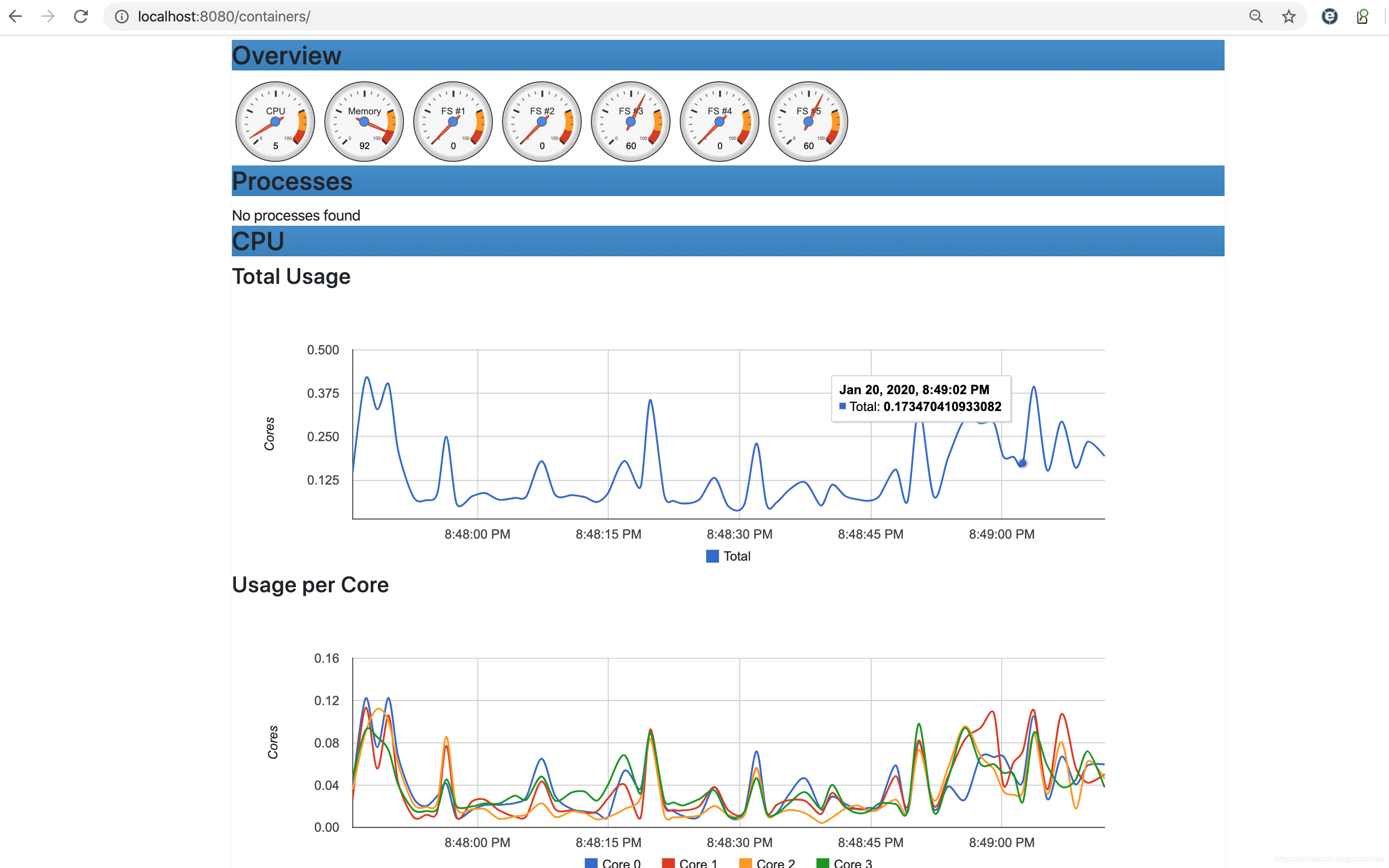
Task: Click the Cores axis title of per-core chart
Action: pyautogui.click(x=273, y=742)
